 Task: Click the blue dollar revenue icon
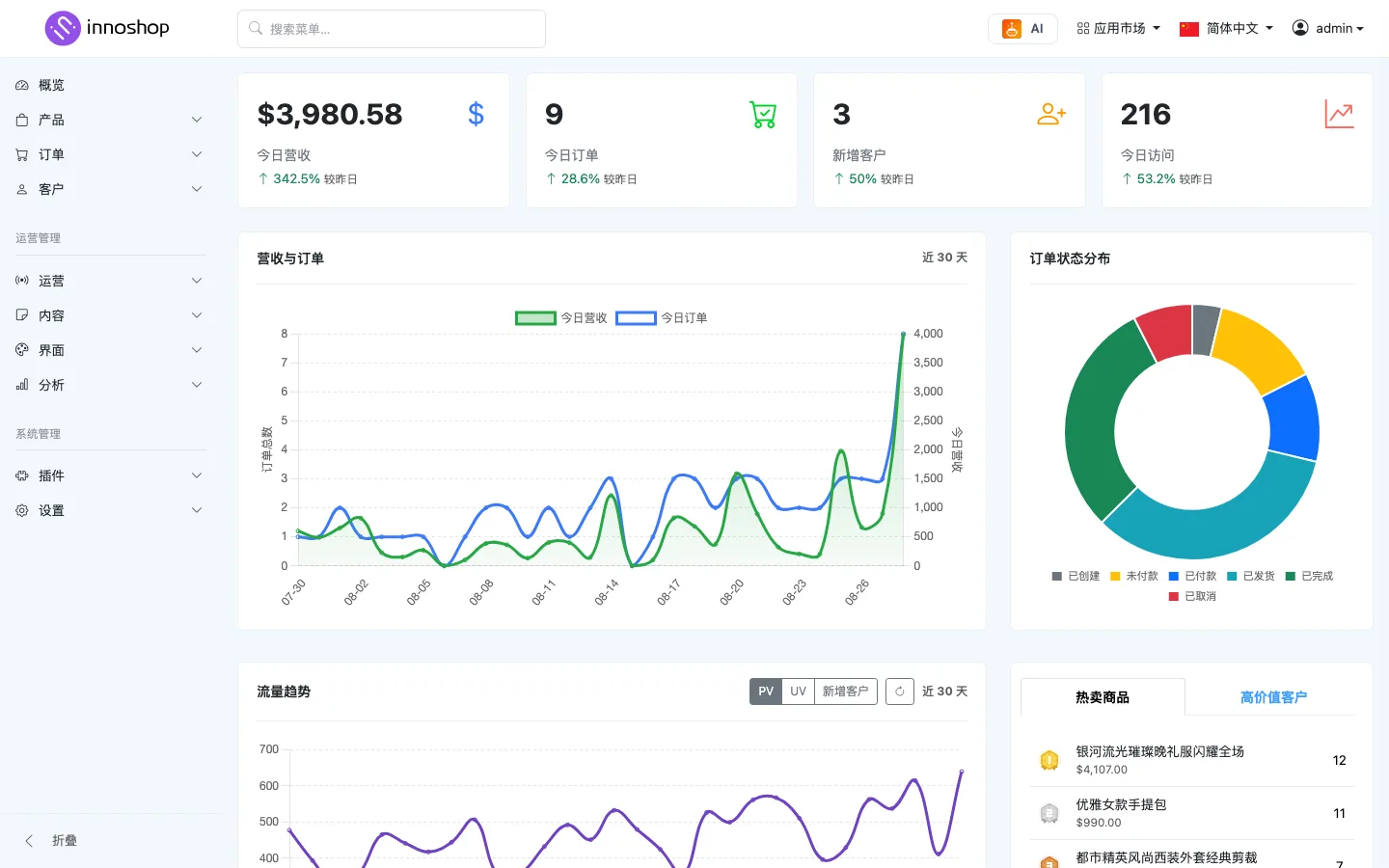click(476, 115)
